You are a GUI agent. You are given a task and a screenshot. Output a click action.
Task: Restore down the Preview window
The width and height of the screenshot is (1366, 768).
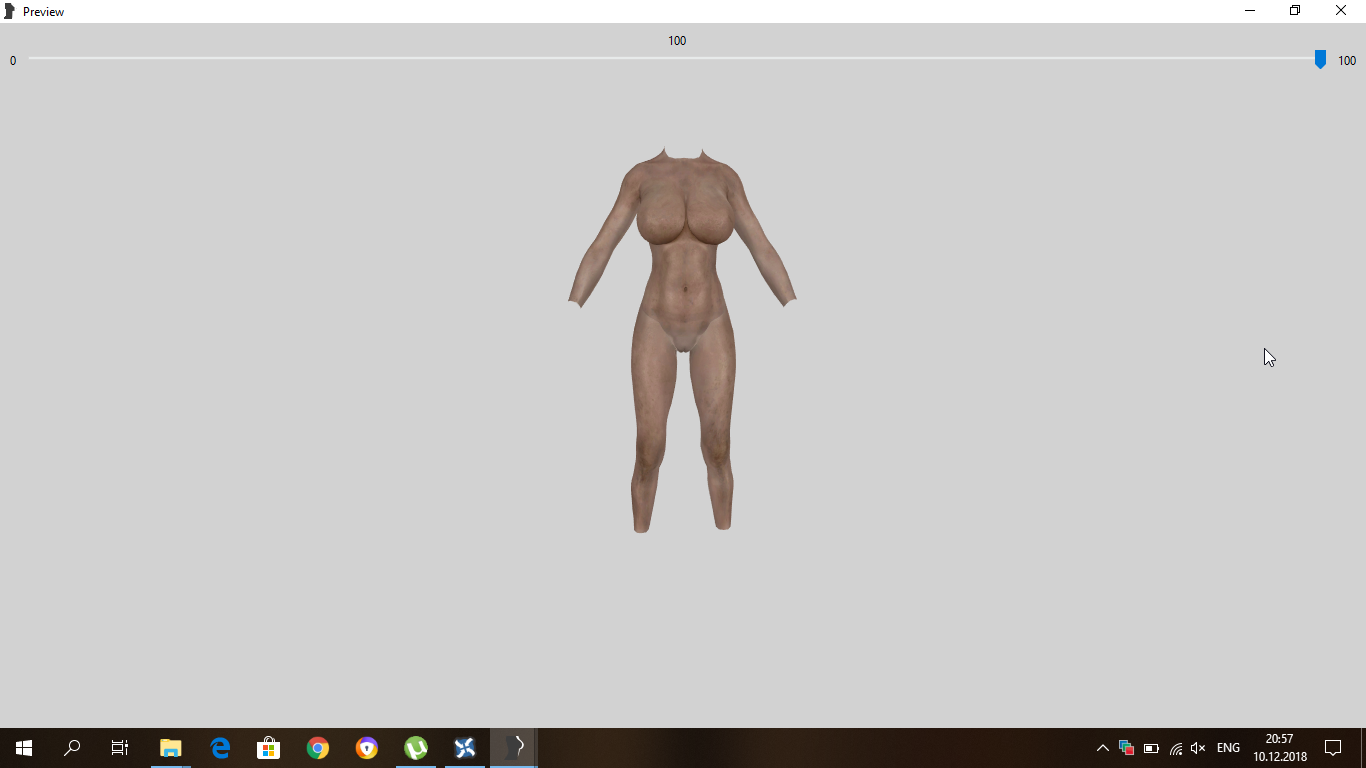(x=1295, y=11)
